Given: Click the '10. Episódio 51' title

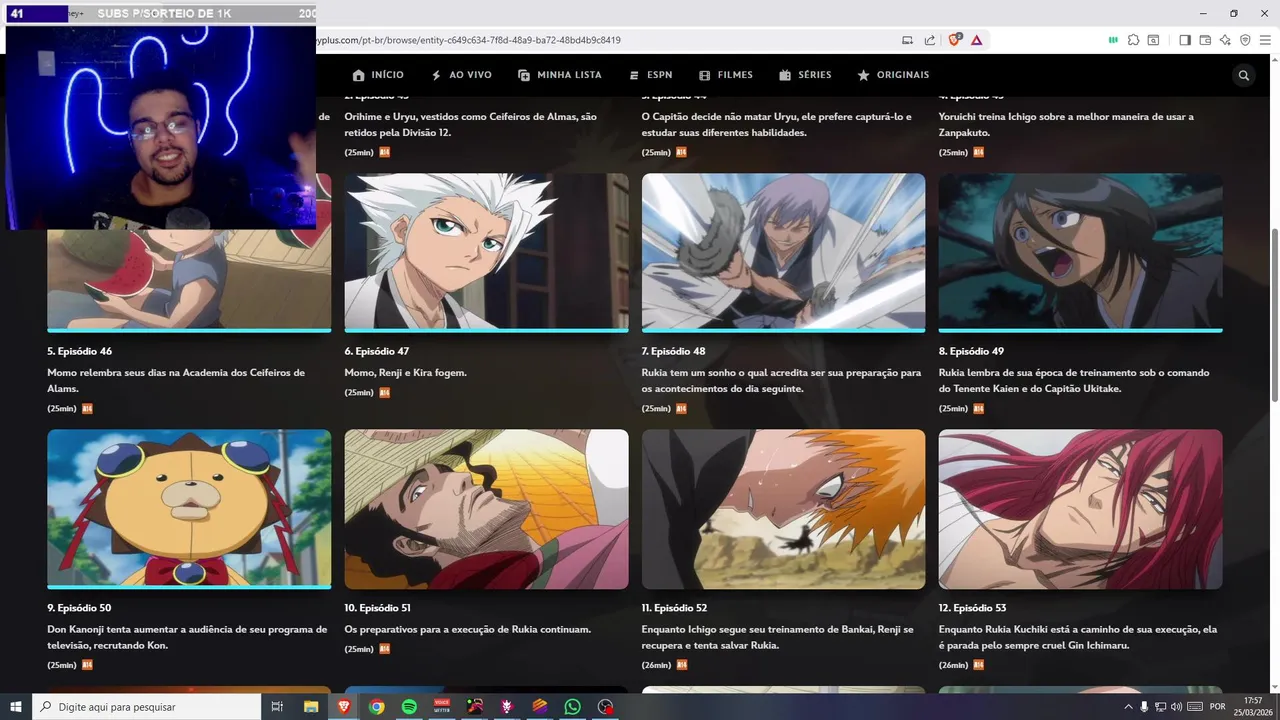Looking at the screenshot, I should coord(378,608).
